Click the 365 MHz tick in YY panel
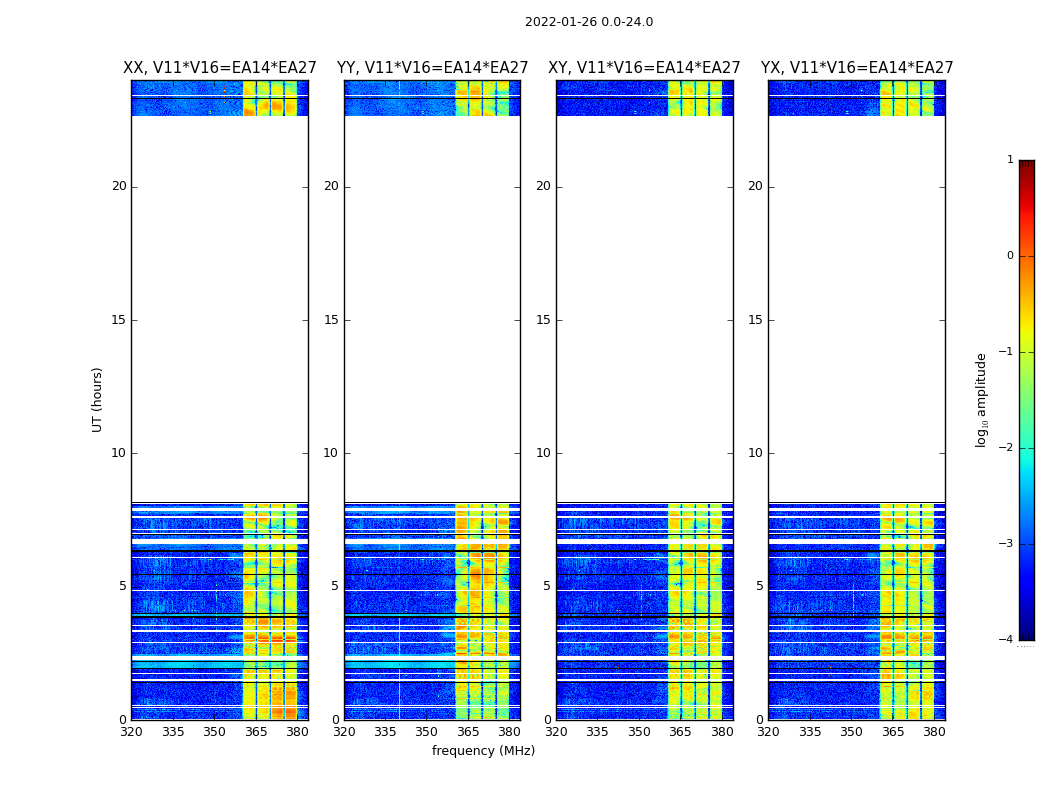The image size is (1050, 800). [468, 732]
